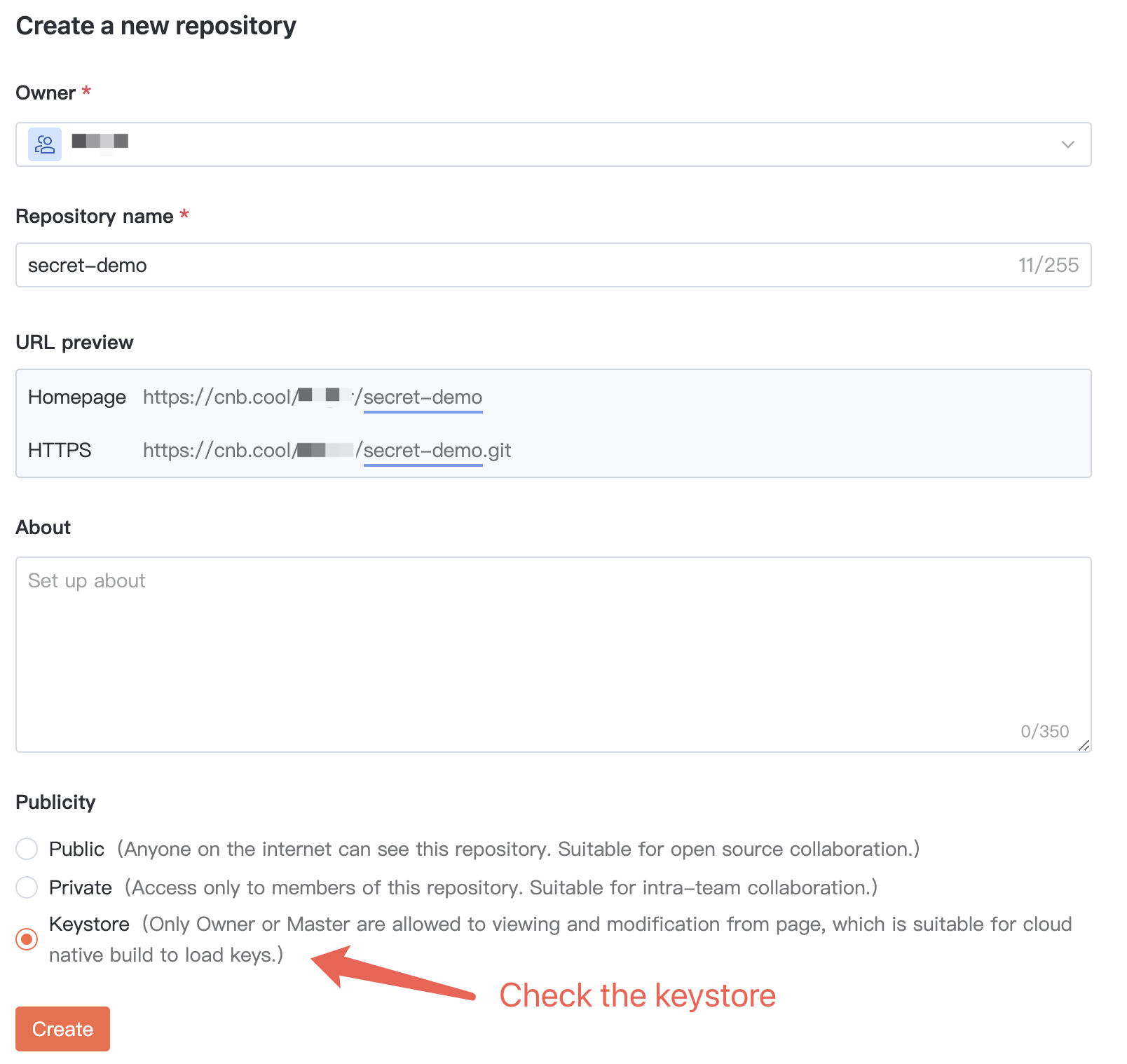Open the Owner selection combo box
1127x1064 pixels.
click(x=553, y=144)
